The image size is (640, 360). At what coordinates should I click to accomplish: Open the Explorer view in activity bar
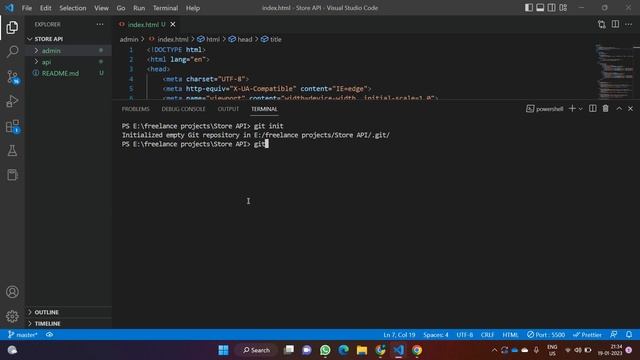tap(12, 27)
